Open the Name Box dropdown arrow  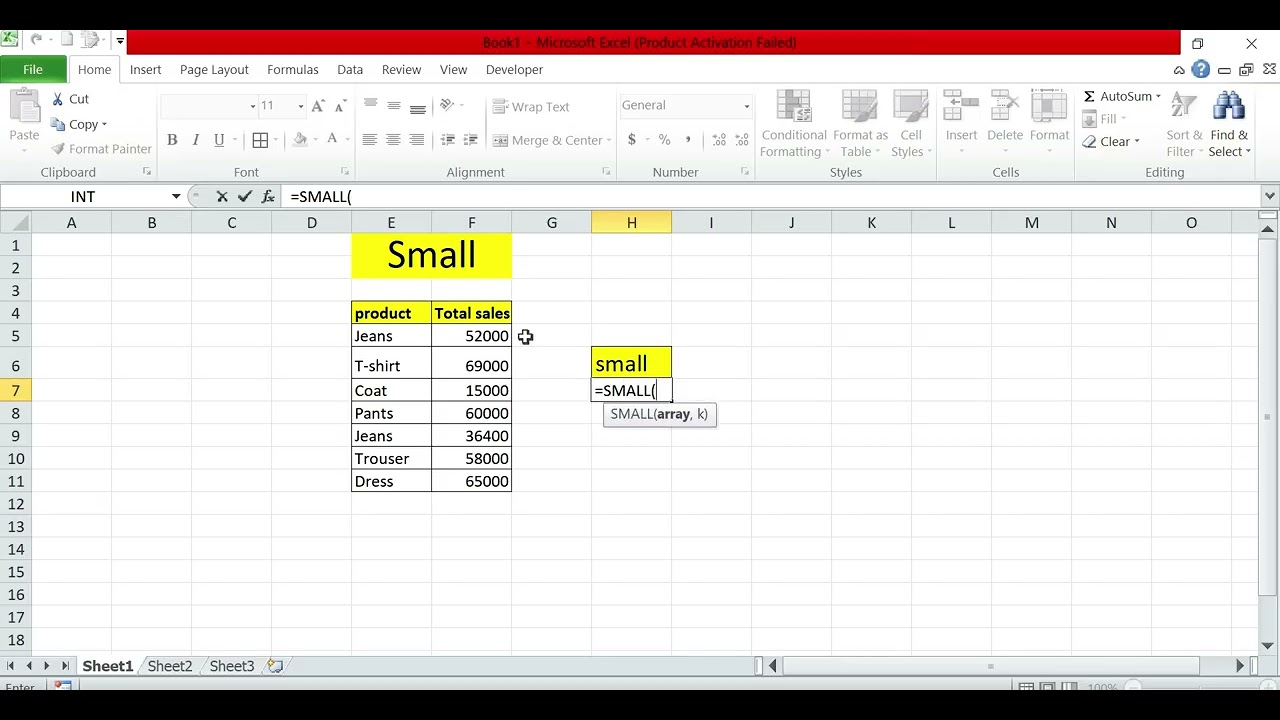(x=176, y=197)
